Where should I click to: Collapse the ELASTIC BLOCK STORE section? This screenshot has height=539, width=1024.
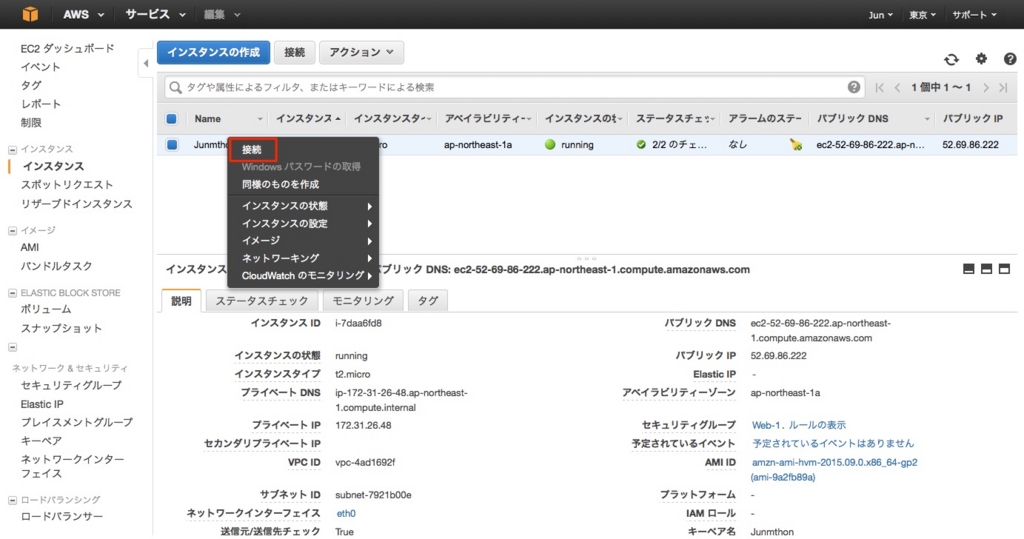(12, 293)
